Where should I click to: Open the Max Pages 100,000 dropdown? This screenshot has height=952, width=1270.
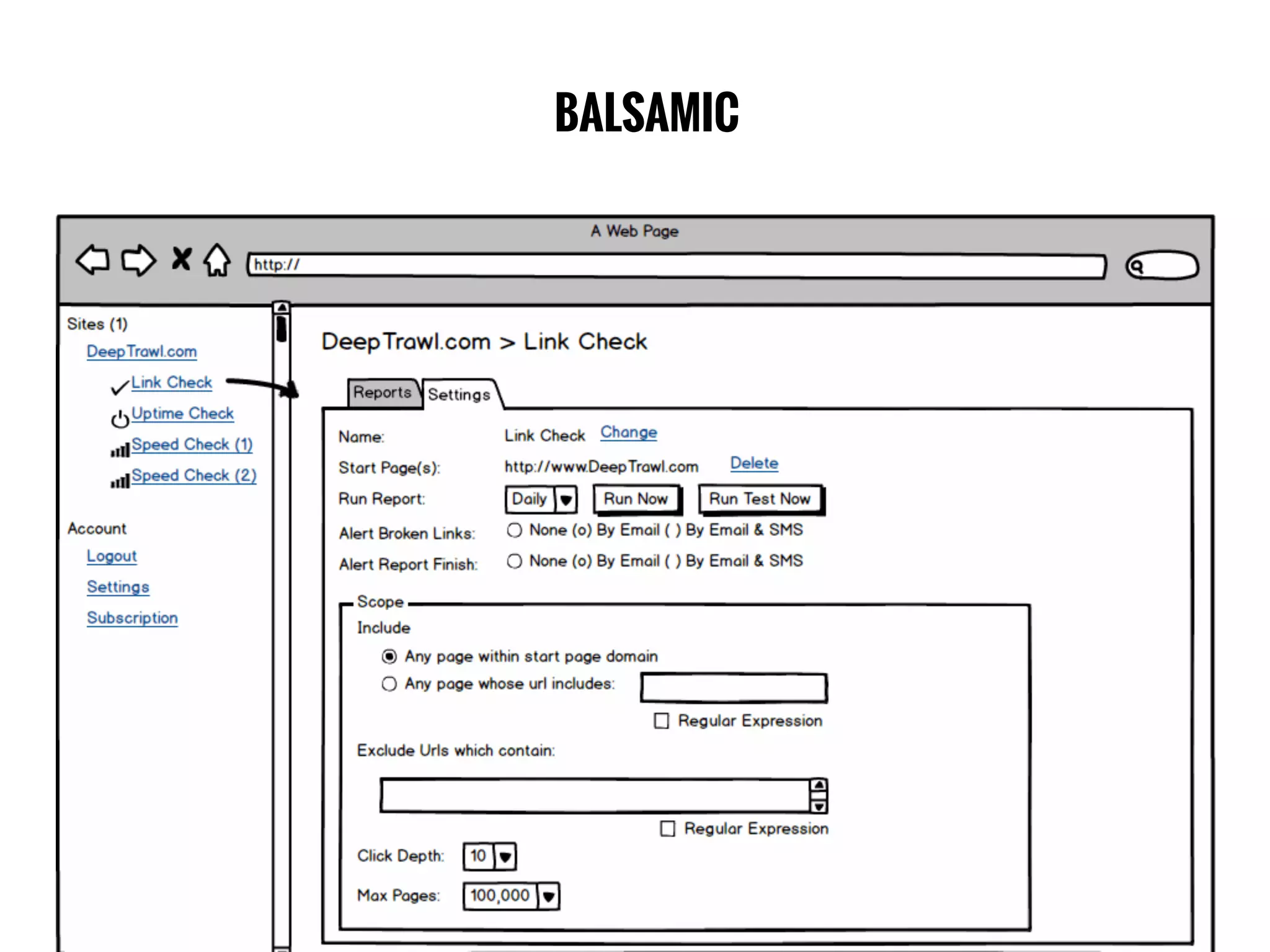tap(548, 897)
